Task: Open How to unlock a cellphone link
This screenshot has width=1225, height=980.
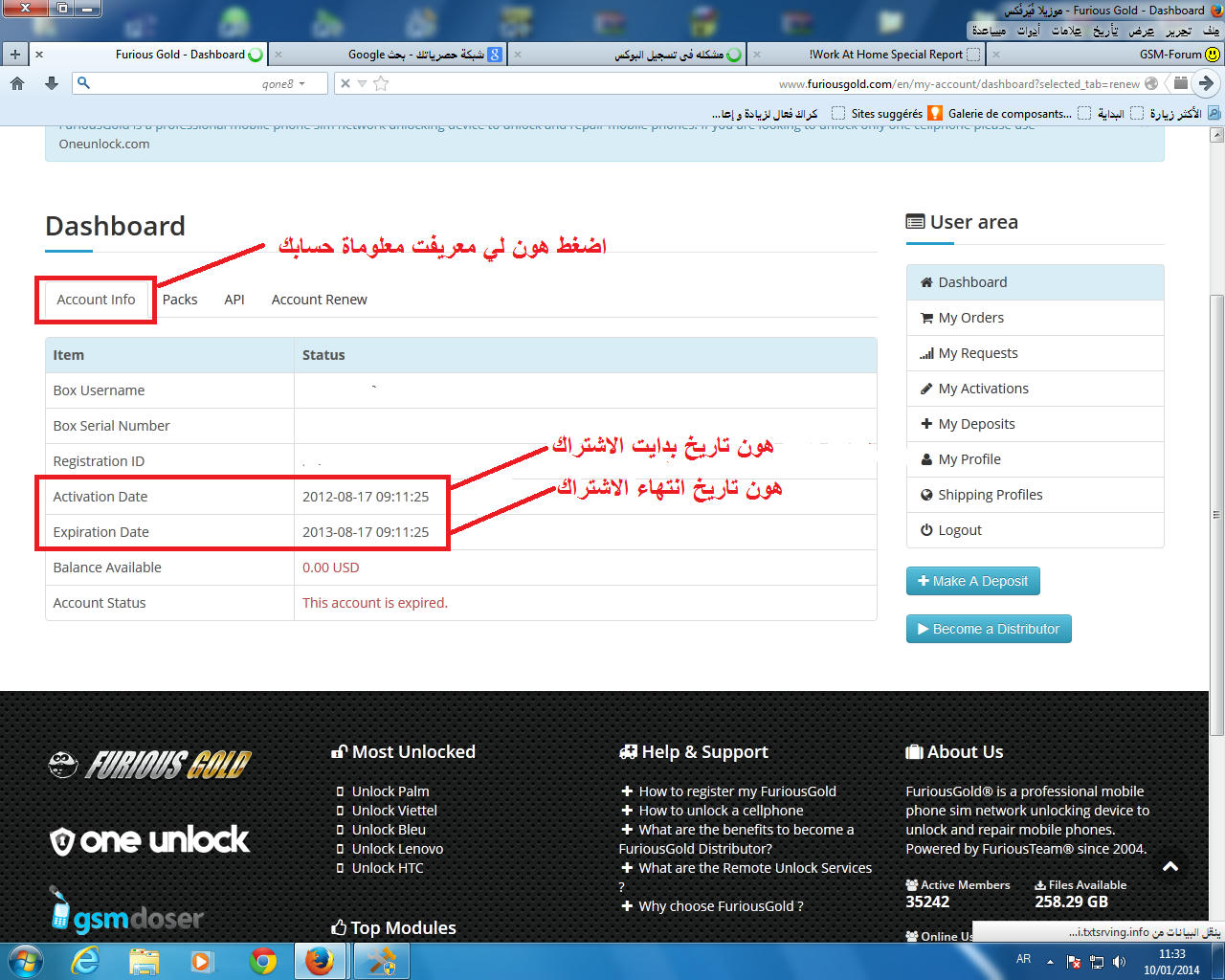Action: pyautogui.click(x=722, y=811)
